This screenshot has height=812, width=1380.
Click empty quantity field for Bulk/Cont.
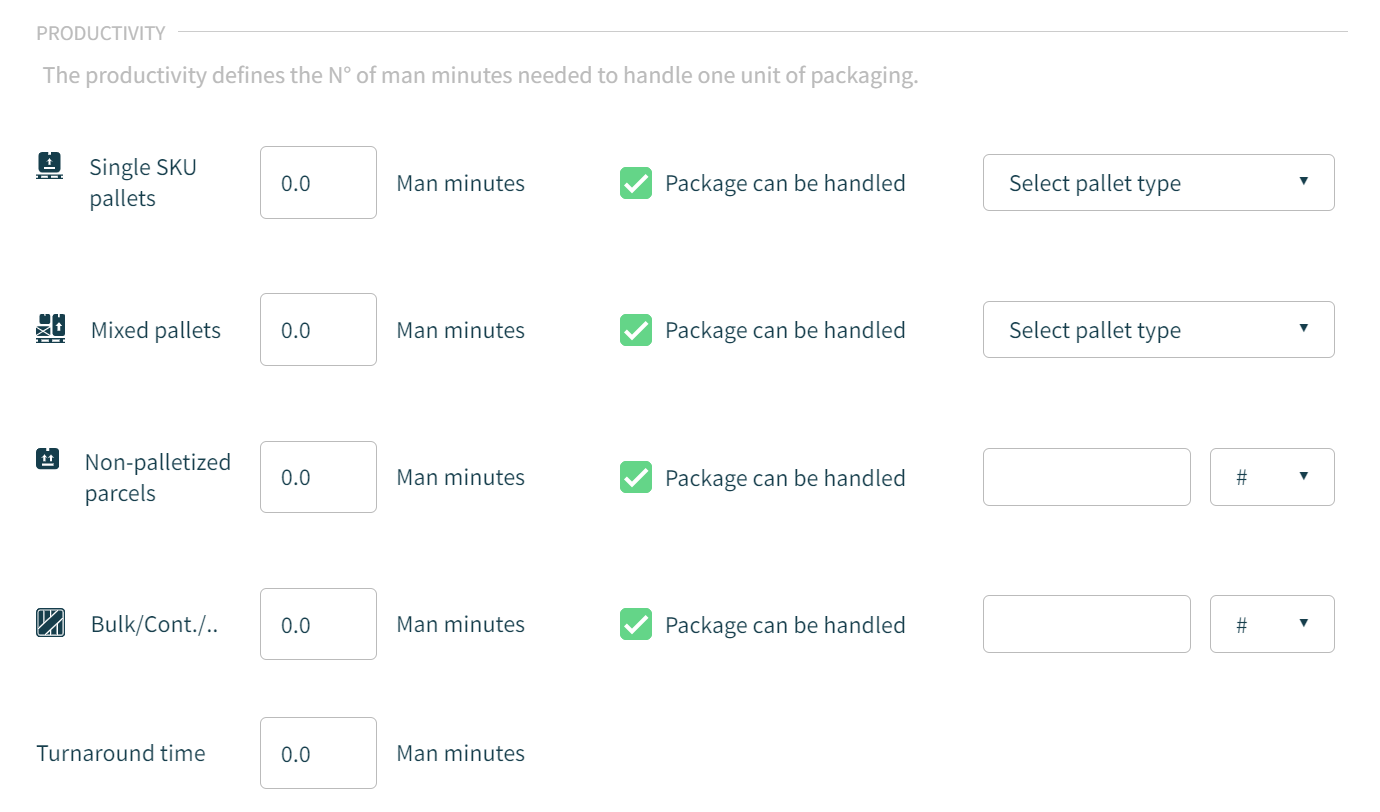(1087, 624)
